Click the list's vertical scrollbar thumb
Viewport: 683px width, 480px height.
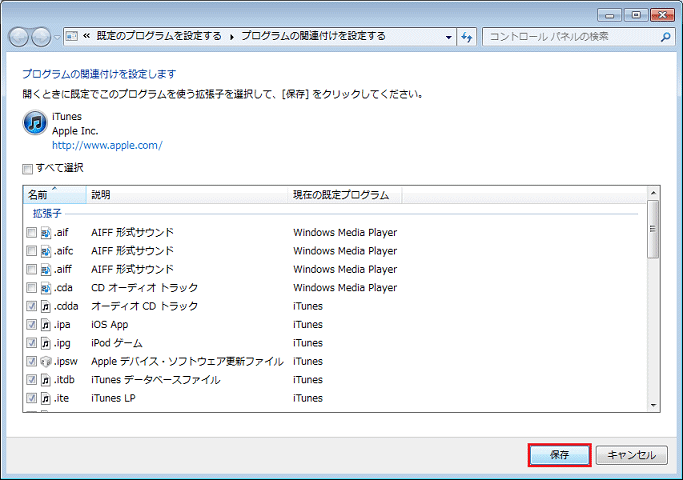tap(653, 229)
